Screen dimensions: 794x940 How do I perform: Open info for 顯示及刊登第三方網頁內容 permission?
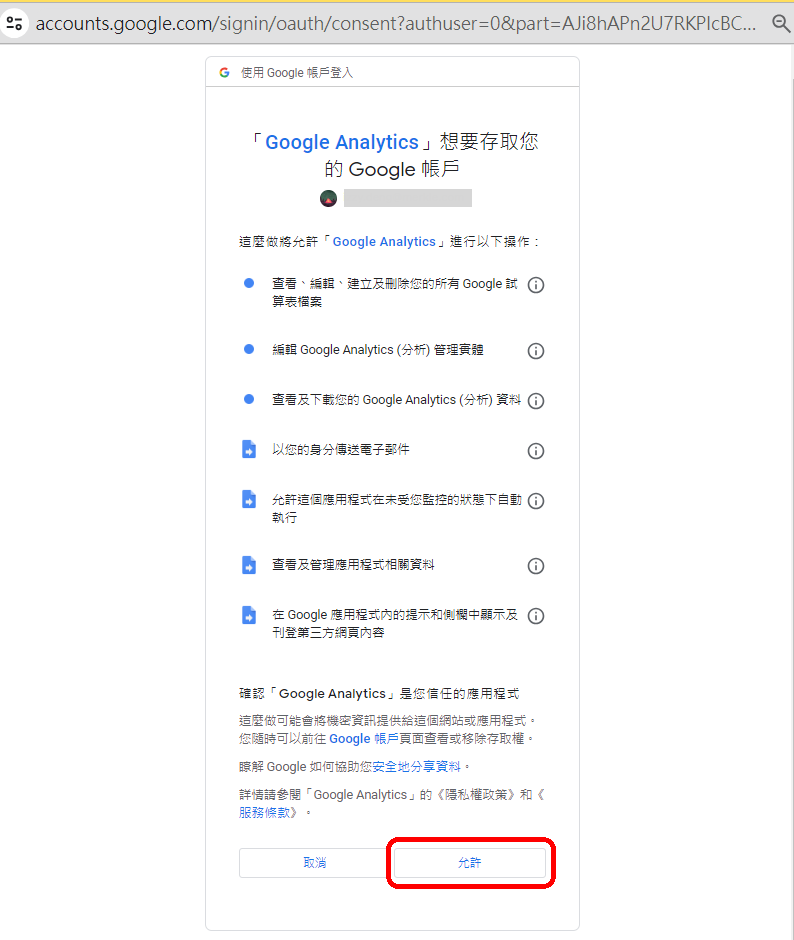[536, 616]
